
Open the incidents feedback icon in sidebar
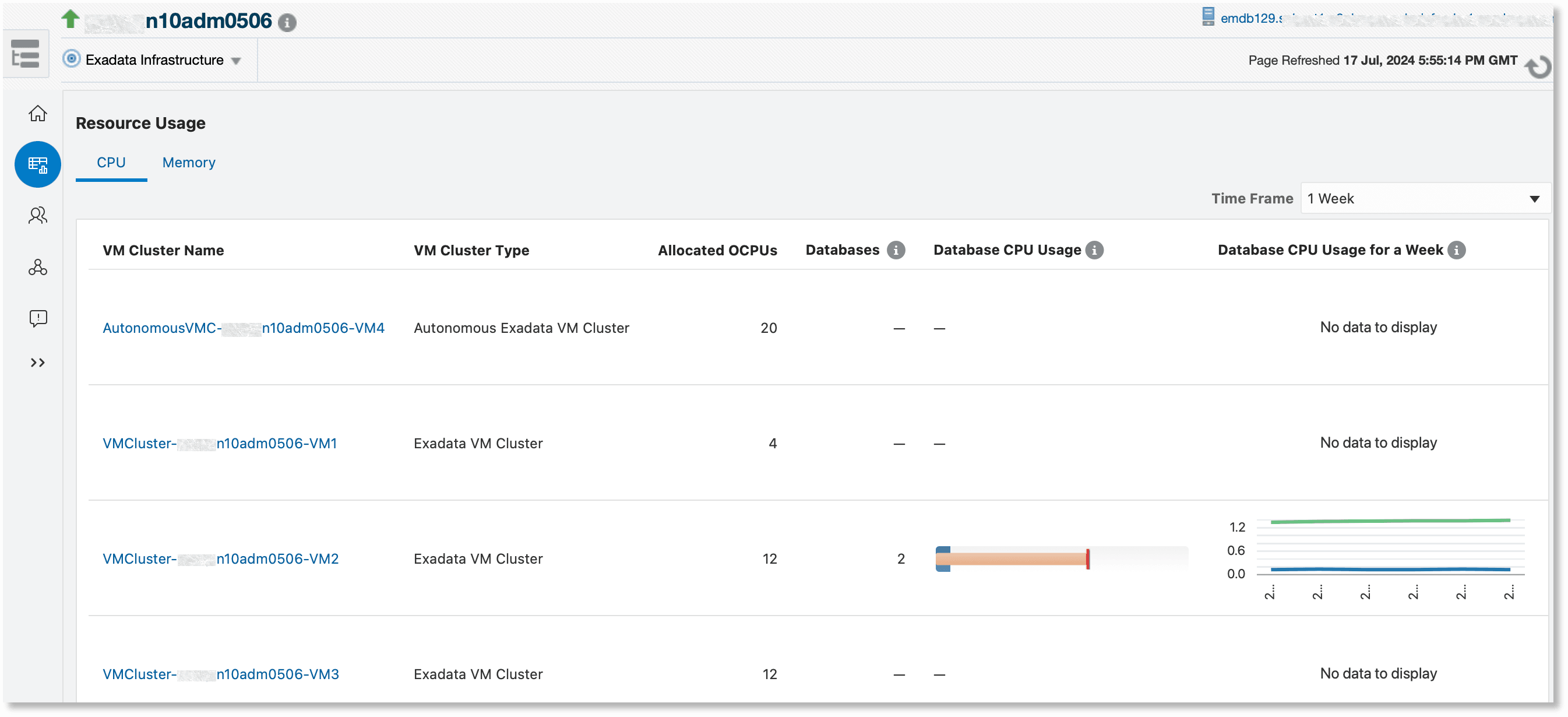click(x=37, y=318)
